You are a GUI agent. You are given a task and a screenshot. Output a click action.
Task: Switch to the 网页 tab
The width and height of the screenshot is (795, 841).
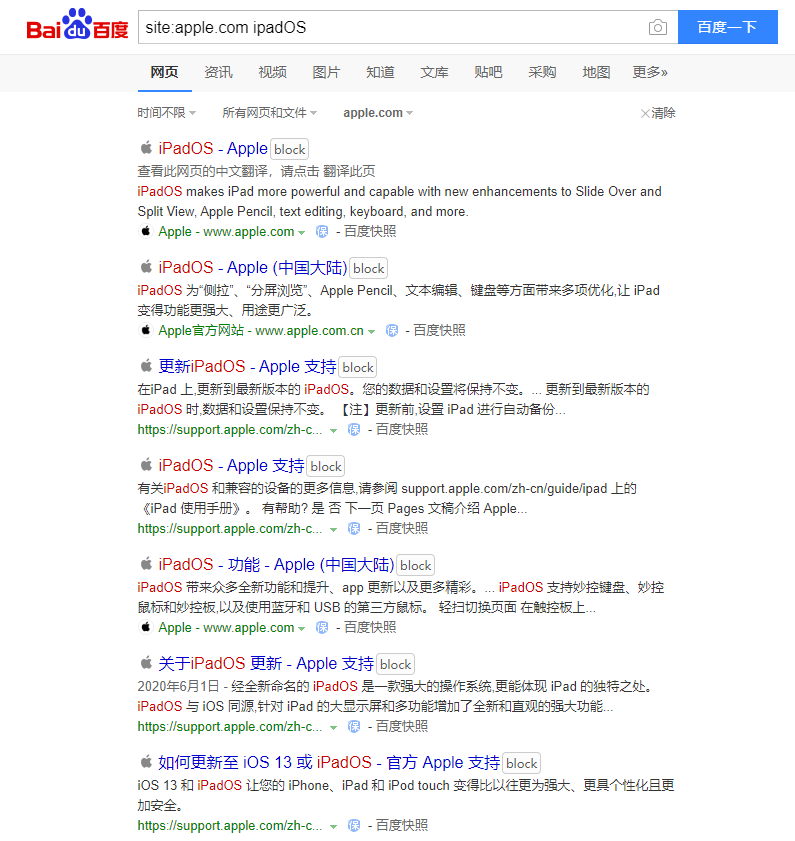164,72
